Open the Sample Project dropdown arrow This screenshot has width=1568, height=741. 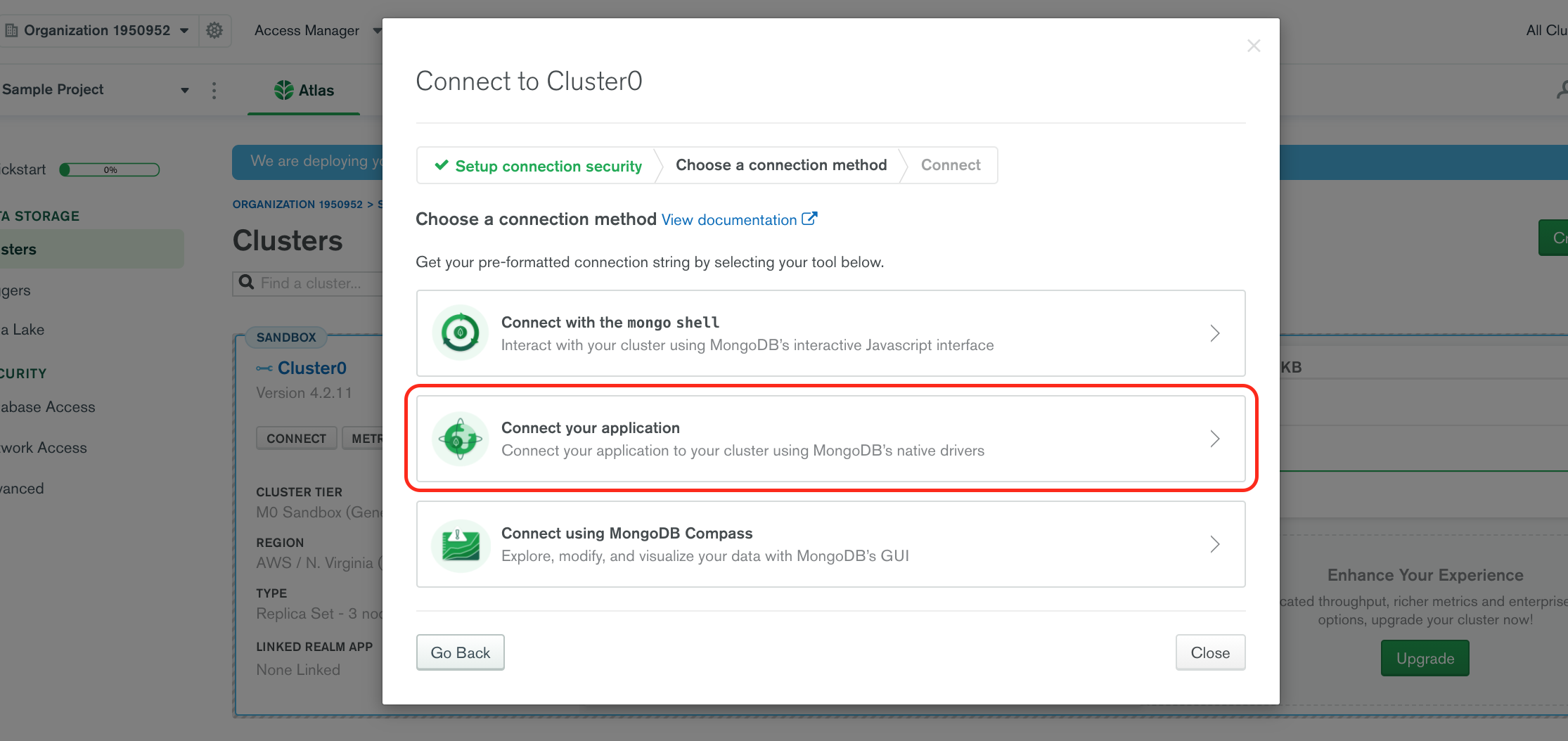coord(184,90)
